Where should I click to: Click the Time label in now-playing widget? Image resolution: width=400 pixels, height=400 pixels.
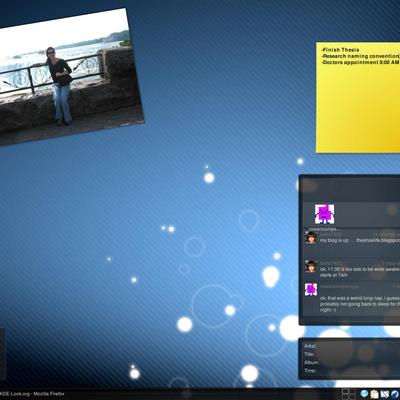click(x=310, y=371)
